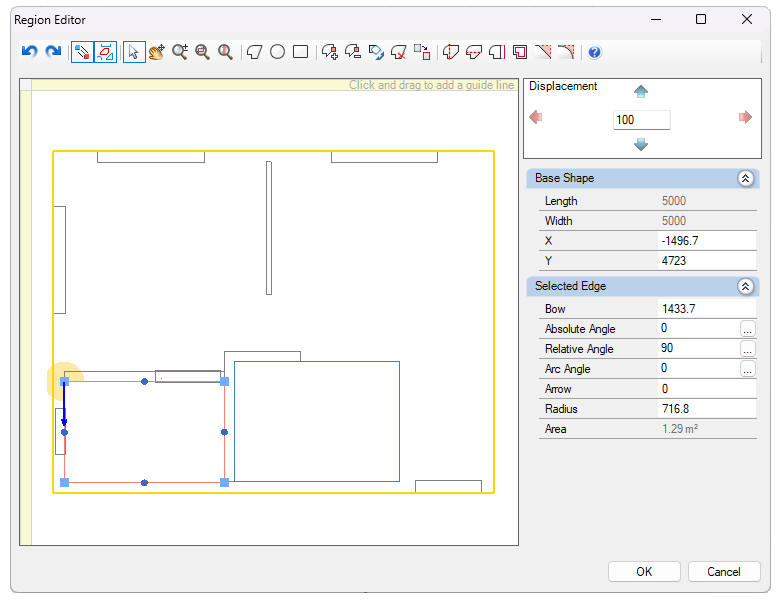This screenshot has height=600, width=777.
Task: Select the polygon shape tool
Action: [255, 52]
